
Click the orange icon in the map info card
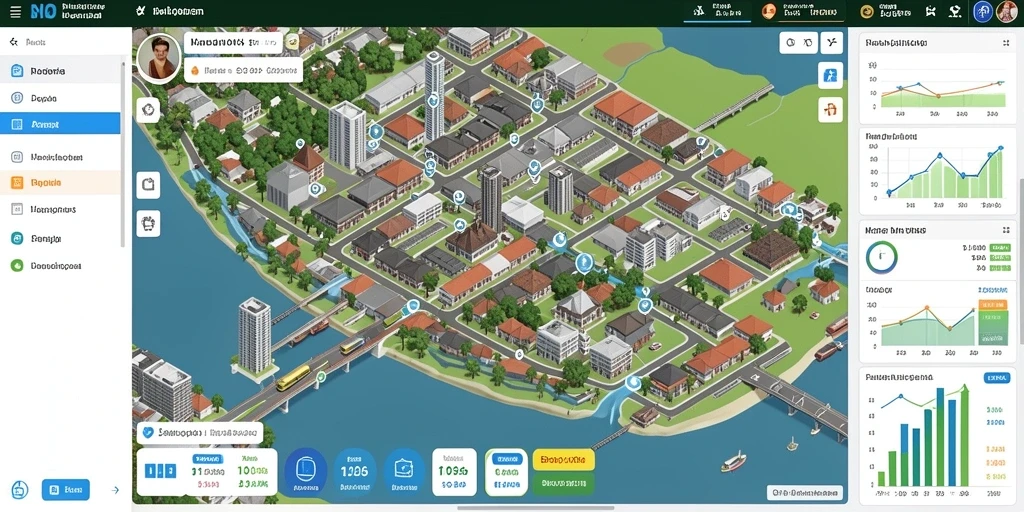[x=194, y=70]
